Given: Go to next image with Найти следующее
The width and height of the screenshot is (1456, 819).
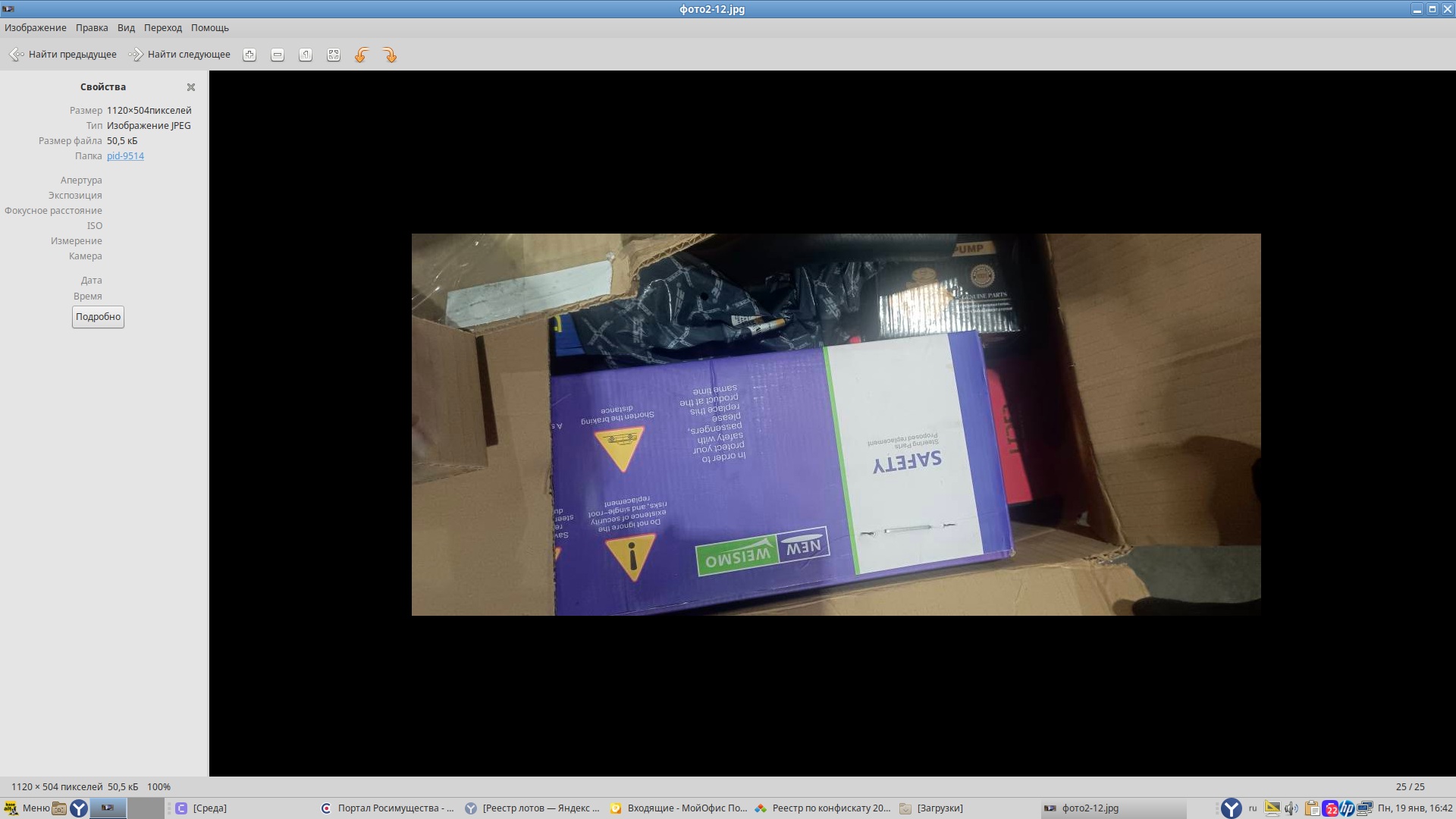Looking at the screenshot, I should coord(180,55).
